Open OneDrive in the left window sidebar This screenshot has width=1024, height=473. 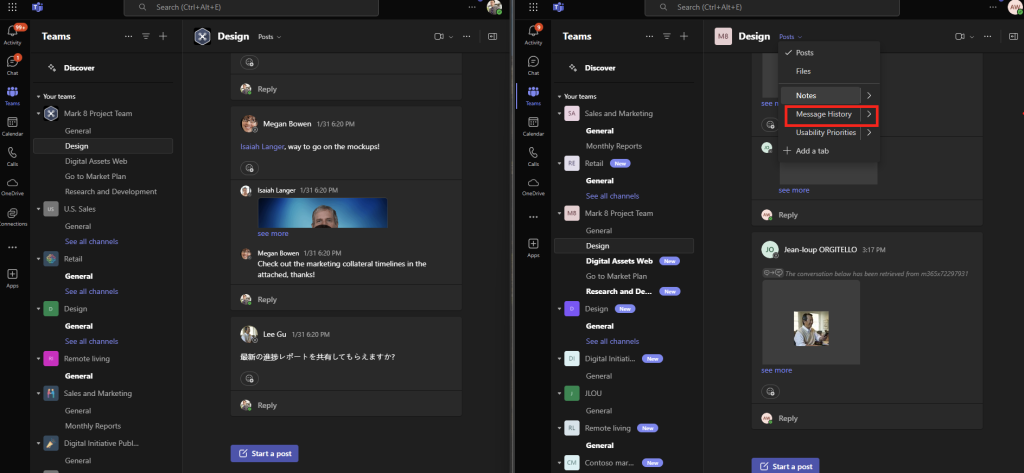click(x=12, y=186)
